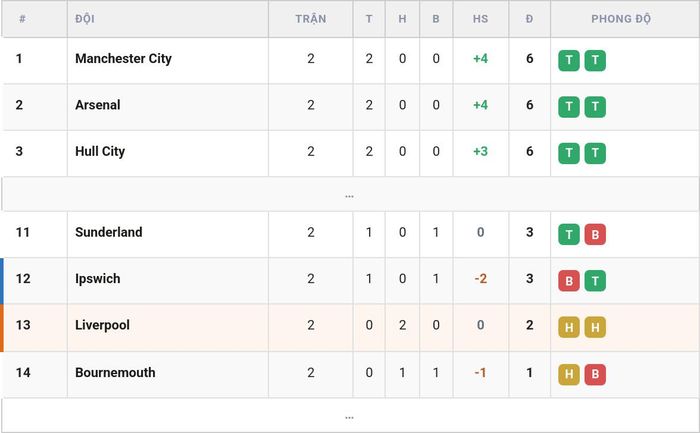Click Bournemouth's red B form badge
The image size is (700, 433).
[x=595, y=374]
